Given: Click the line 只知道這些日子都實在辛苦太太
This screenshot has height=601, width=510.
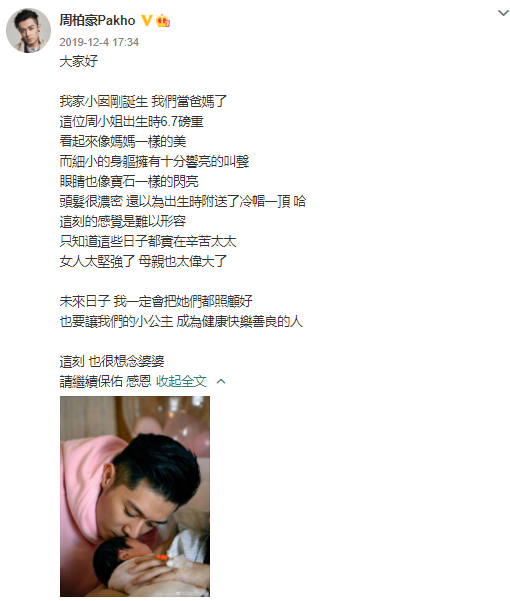Looking at the screenshot, I should 148,241.
